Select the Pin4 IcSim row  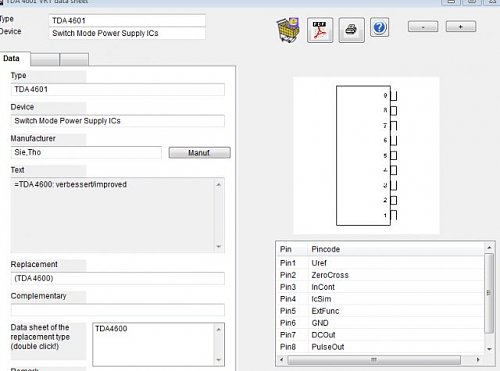point(380,299)
